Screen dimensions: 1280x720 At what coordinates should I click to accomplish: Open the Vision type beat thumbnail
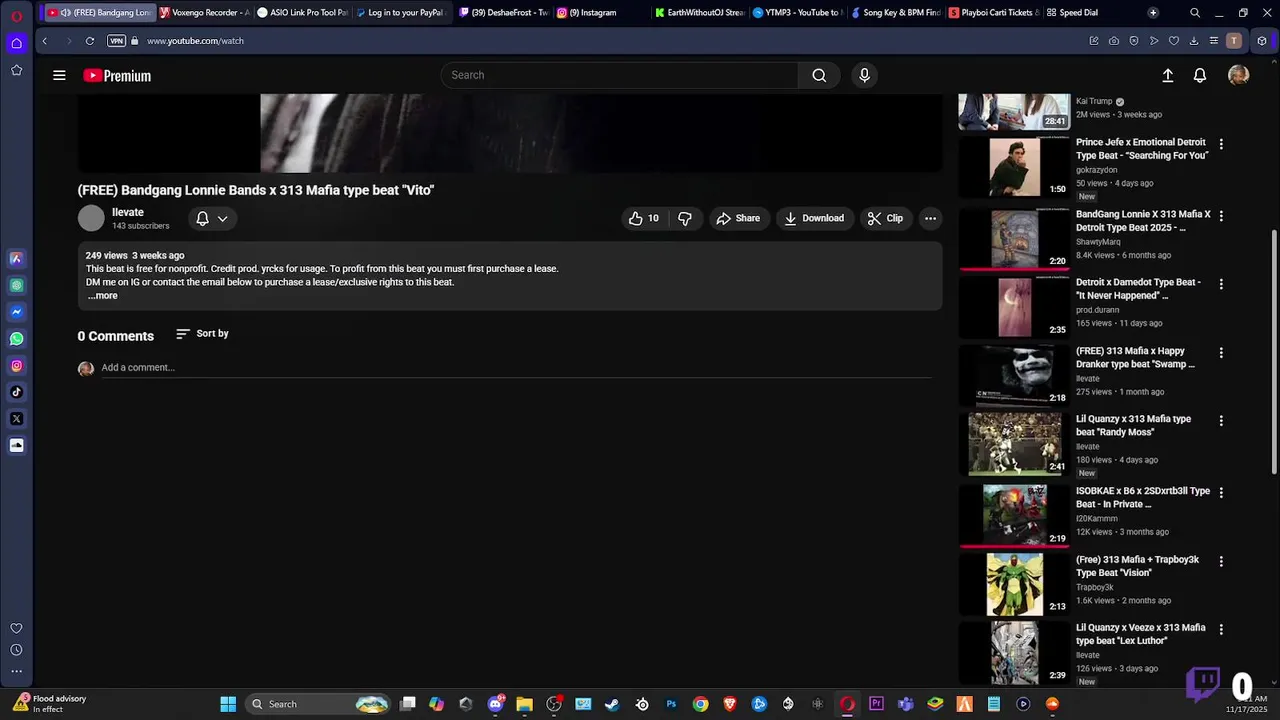coord(1014,585)
